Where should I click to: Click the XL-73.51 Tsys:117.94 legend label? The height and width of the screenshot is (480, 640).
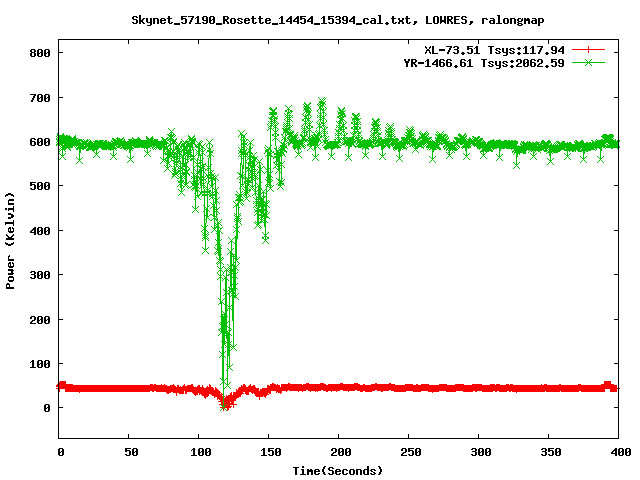click(x=494, y=50)
